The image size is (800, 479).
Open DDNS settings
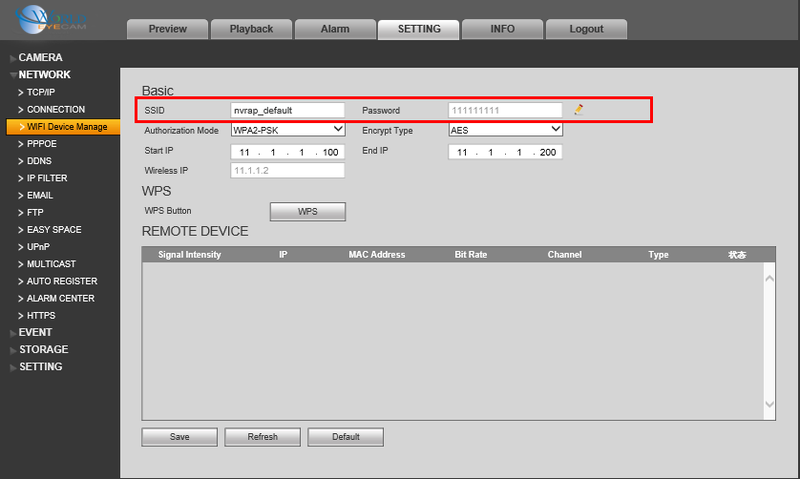[39, 161]
